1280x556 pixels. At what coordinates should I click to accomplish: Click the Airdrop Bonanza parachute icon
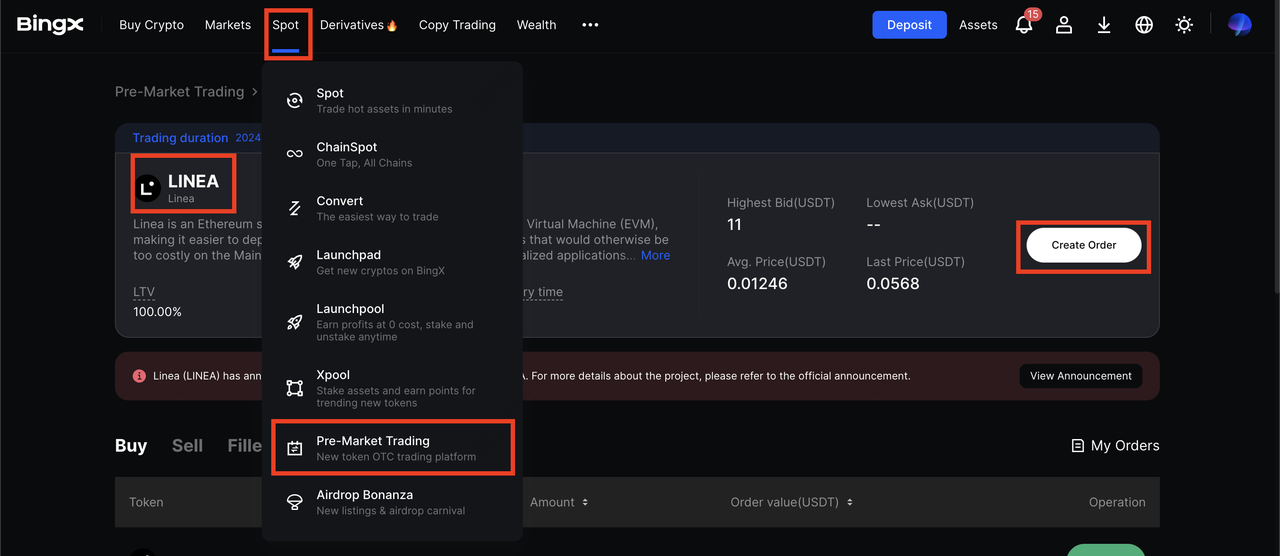(294, 502)
